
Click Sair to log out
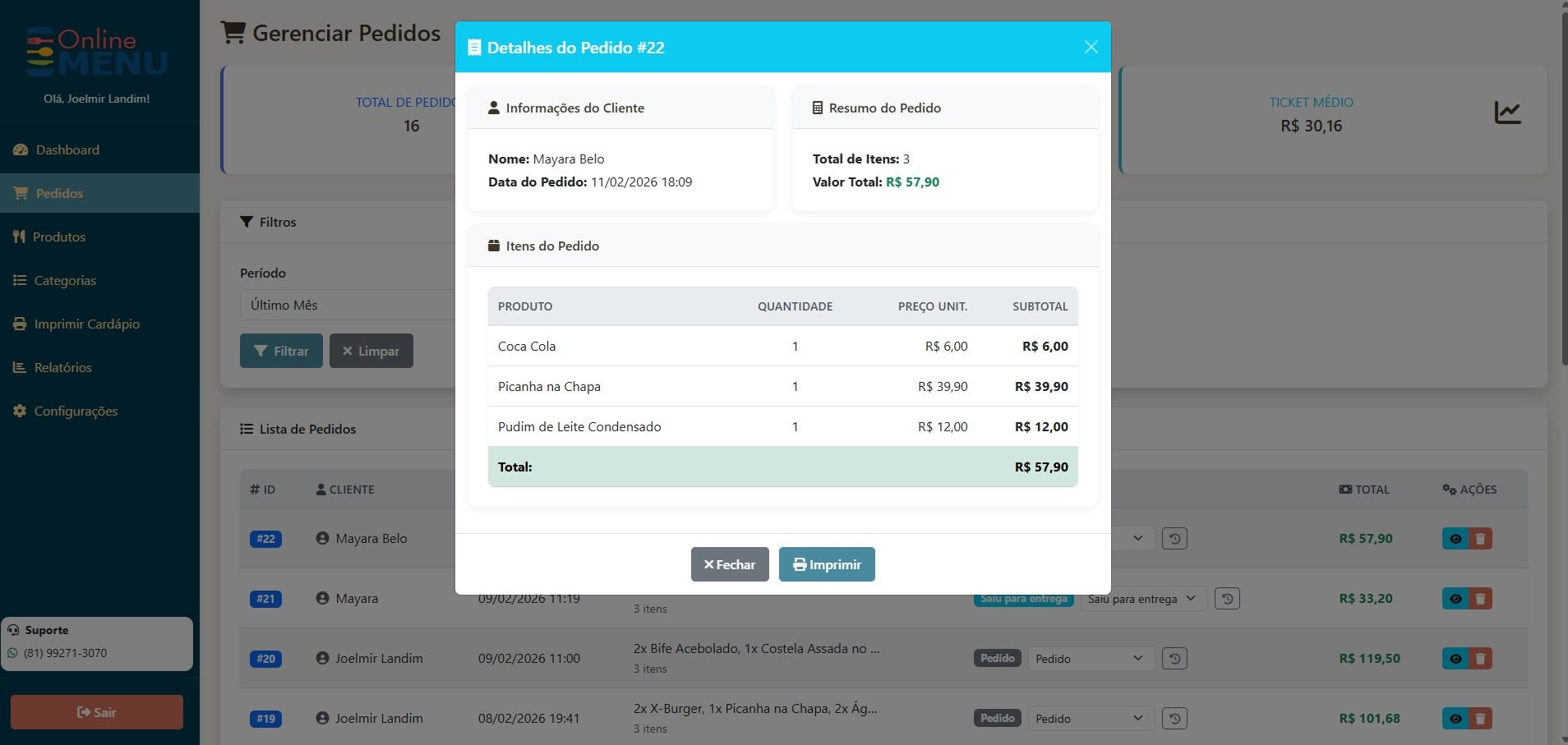97,711
